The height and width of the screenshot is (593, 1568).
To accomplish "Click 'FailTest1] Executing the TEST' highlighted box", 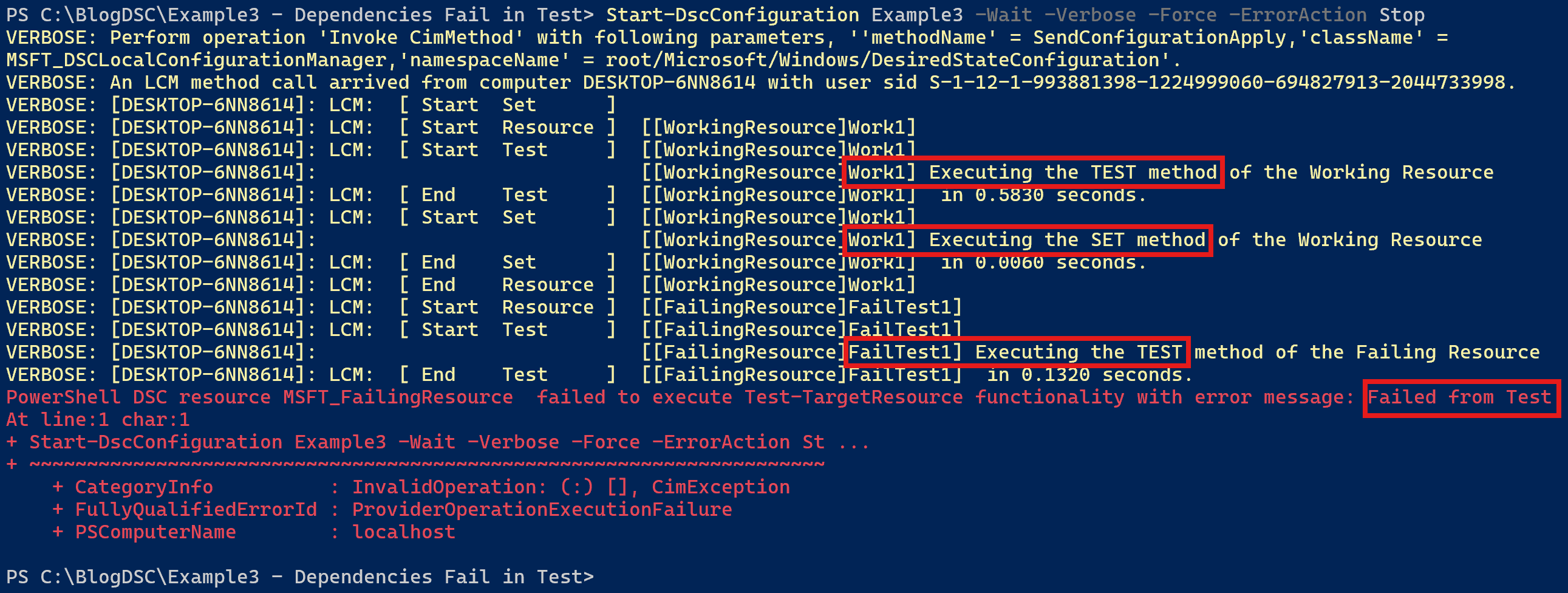I will [x=1016, y=352].
